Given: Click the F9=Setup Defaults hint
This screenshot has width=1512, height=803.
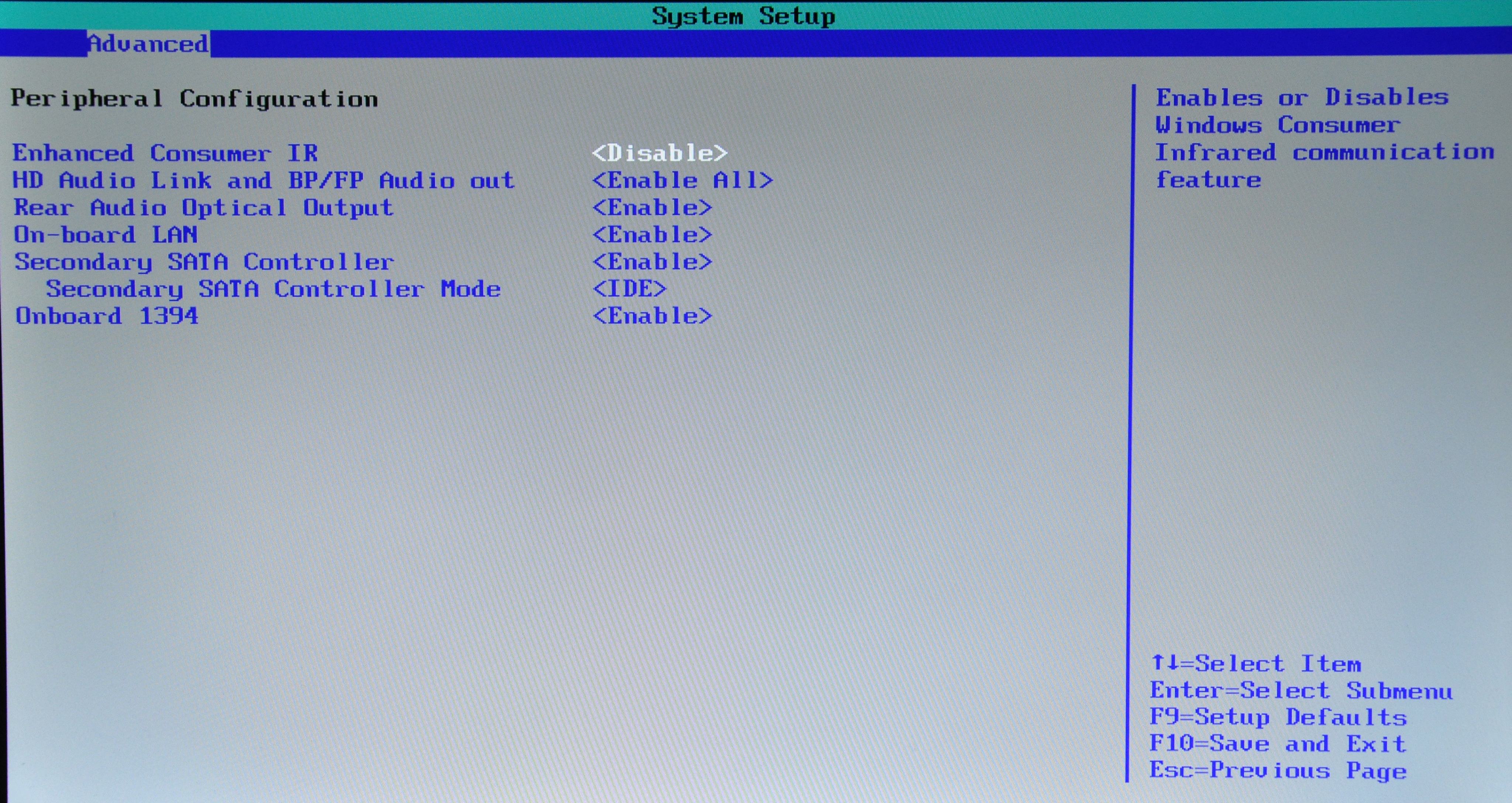Looking at the screenshot, I should (1277, 717).
